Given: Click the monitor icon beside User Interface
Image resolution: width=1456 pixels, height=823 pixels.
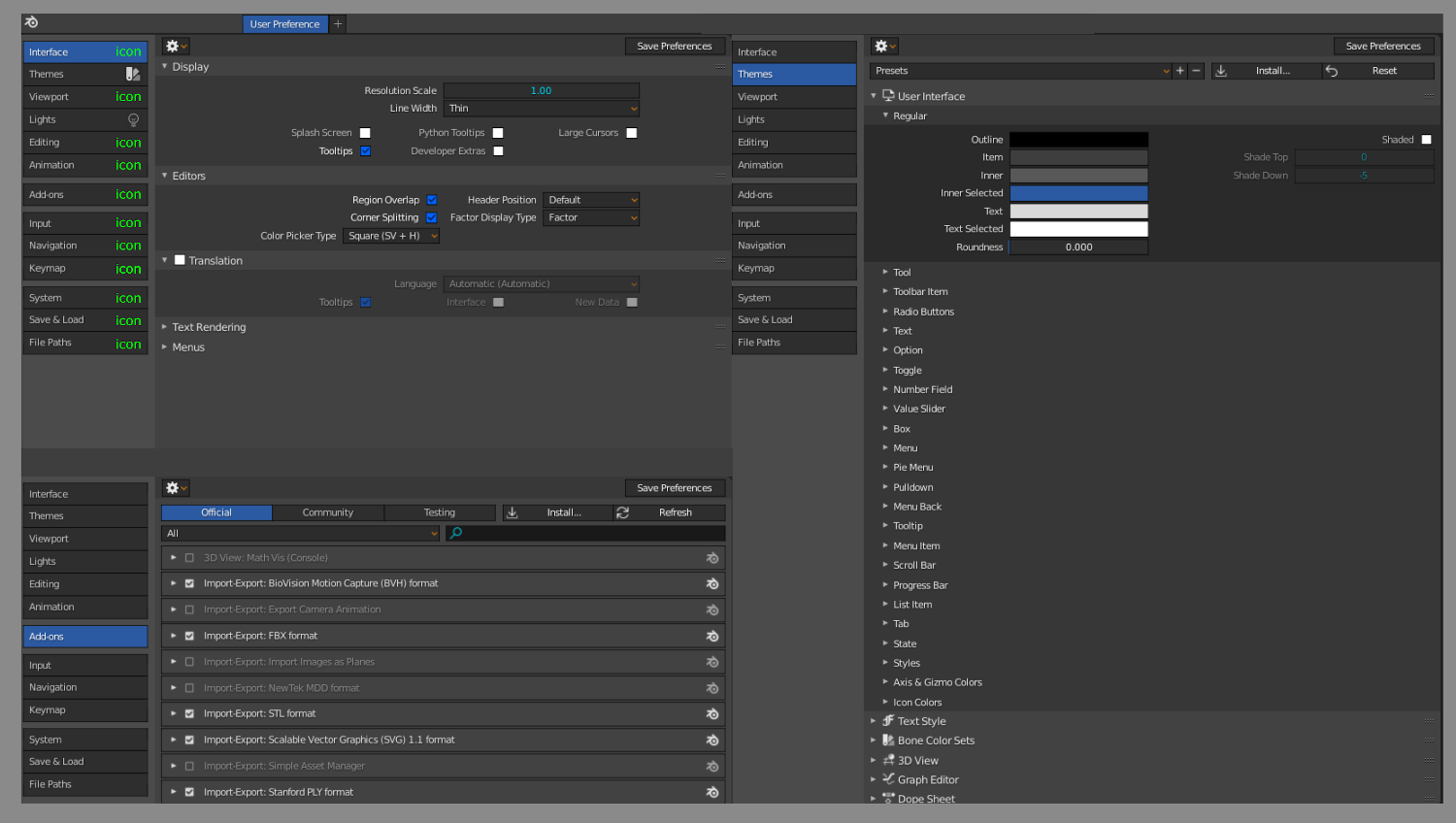Looking at the screenshot, I should coord(888,96).
